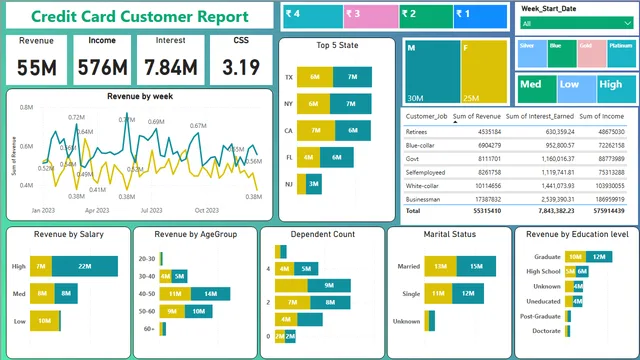Click High School 6M bar
The image size is (640, 360).
[x=582, y=271]
